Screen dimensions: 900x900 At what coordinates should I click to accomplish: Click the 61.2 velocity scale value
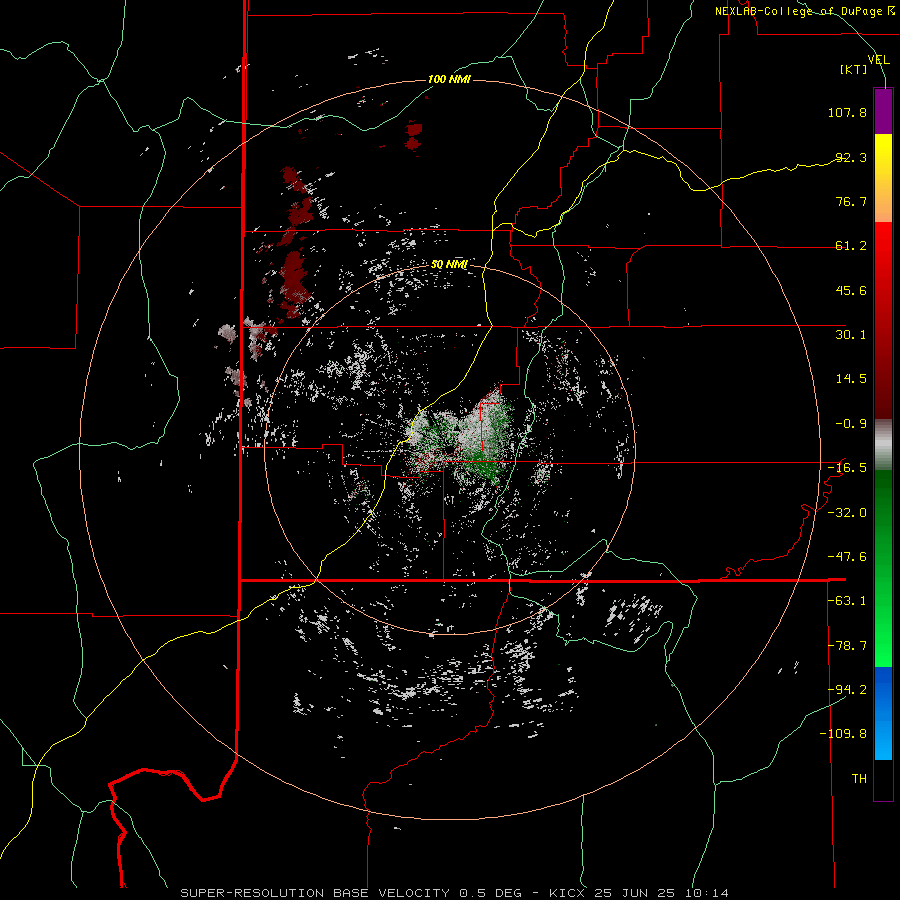point(851,246)
